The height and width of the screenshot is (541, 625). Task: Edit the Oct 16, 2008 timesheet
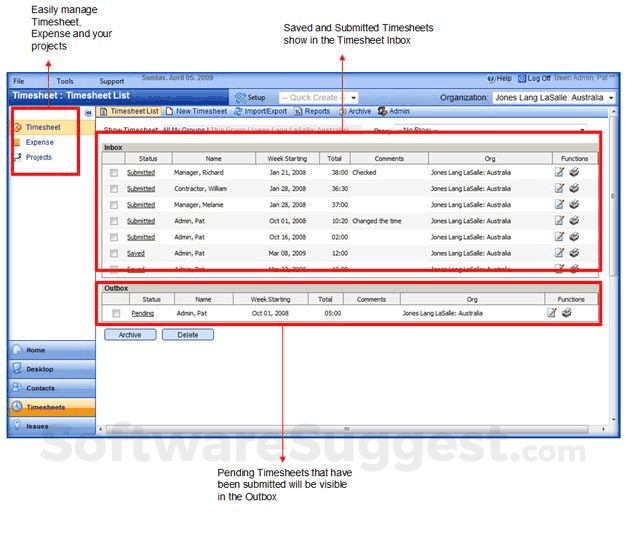(559, 237)
